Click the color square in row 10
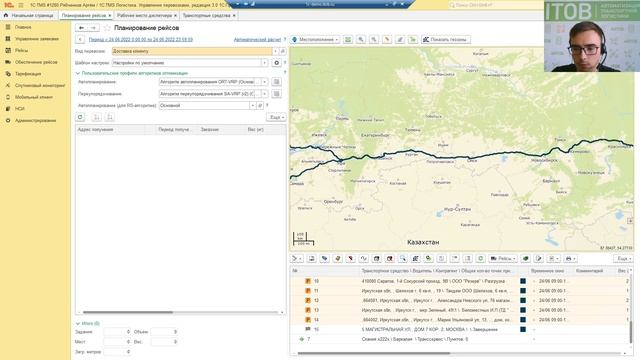 point(523,281)
